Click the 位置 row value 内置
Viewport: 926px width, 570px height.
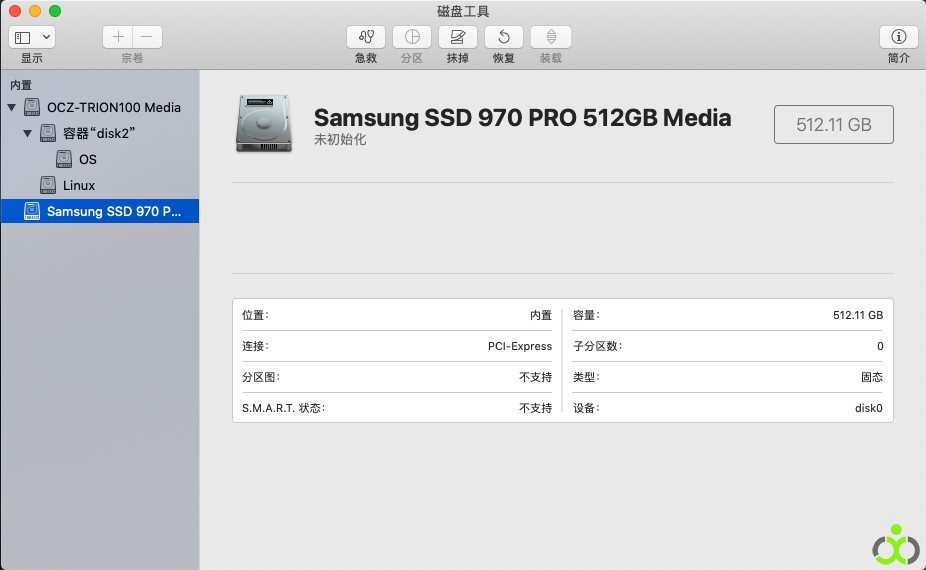pos(540,315)
